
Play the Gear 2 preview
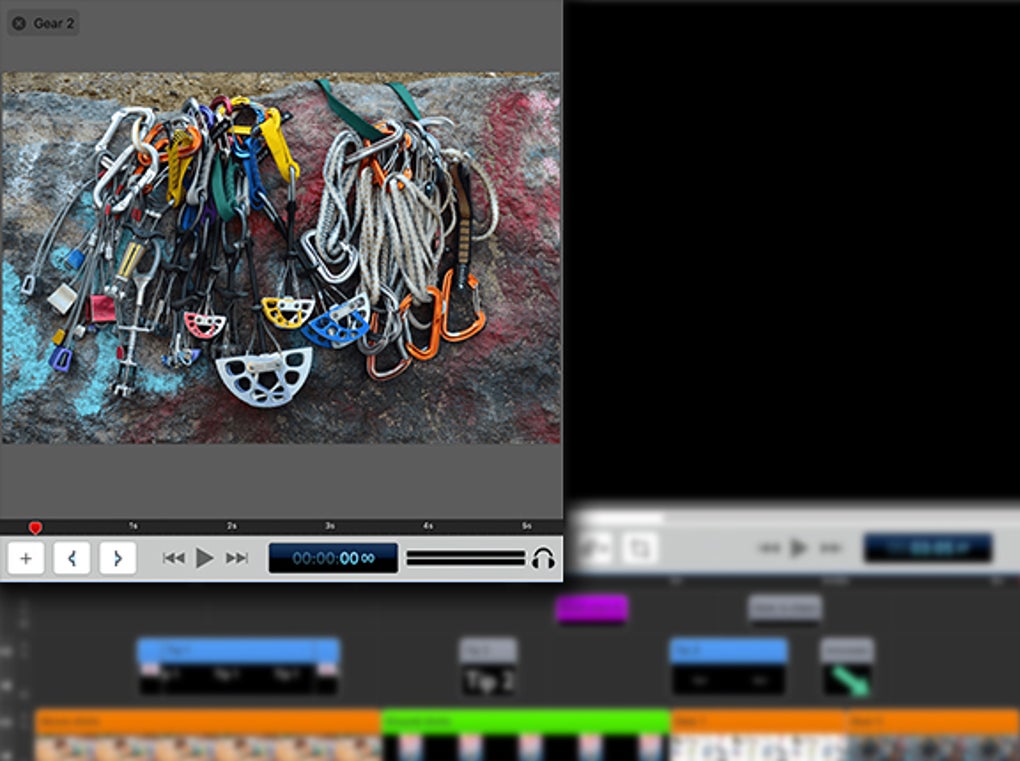pos(204,558)
